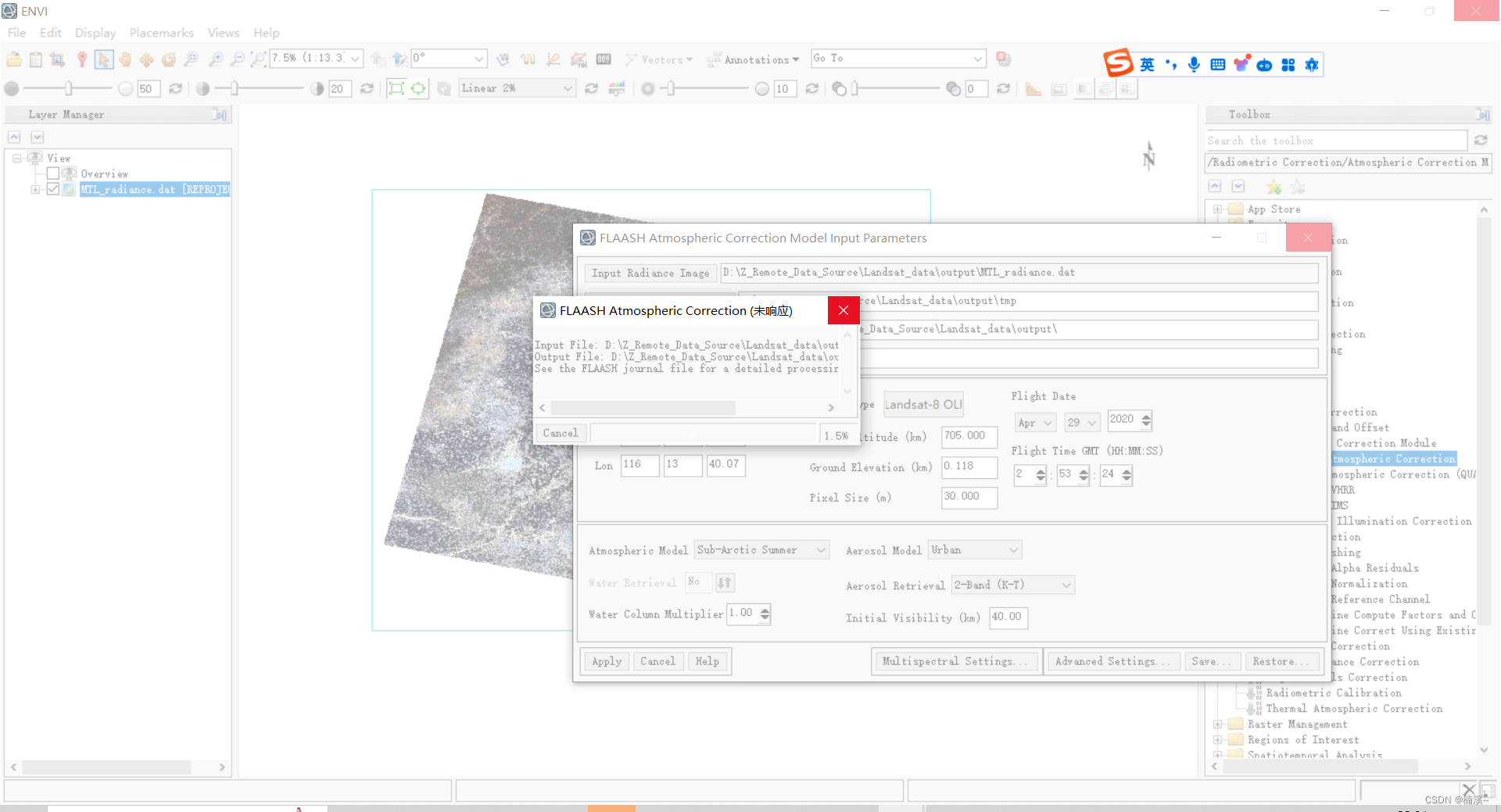Cancel the FLAASH progress dialog
Screen dimensions: 1501x812
tap(561, 433)
